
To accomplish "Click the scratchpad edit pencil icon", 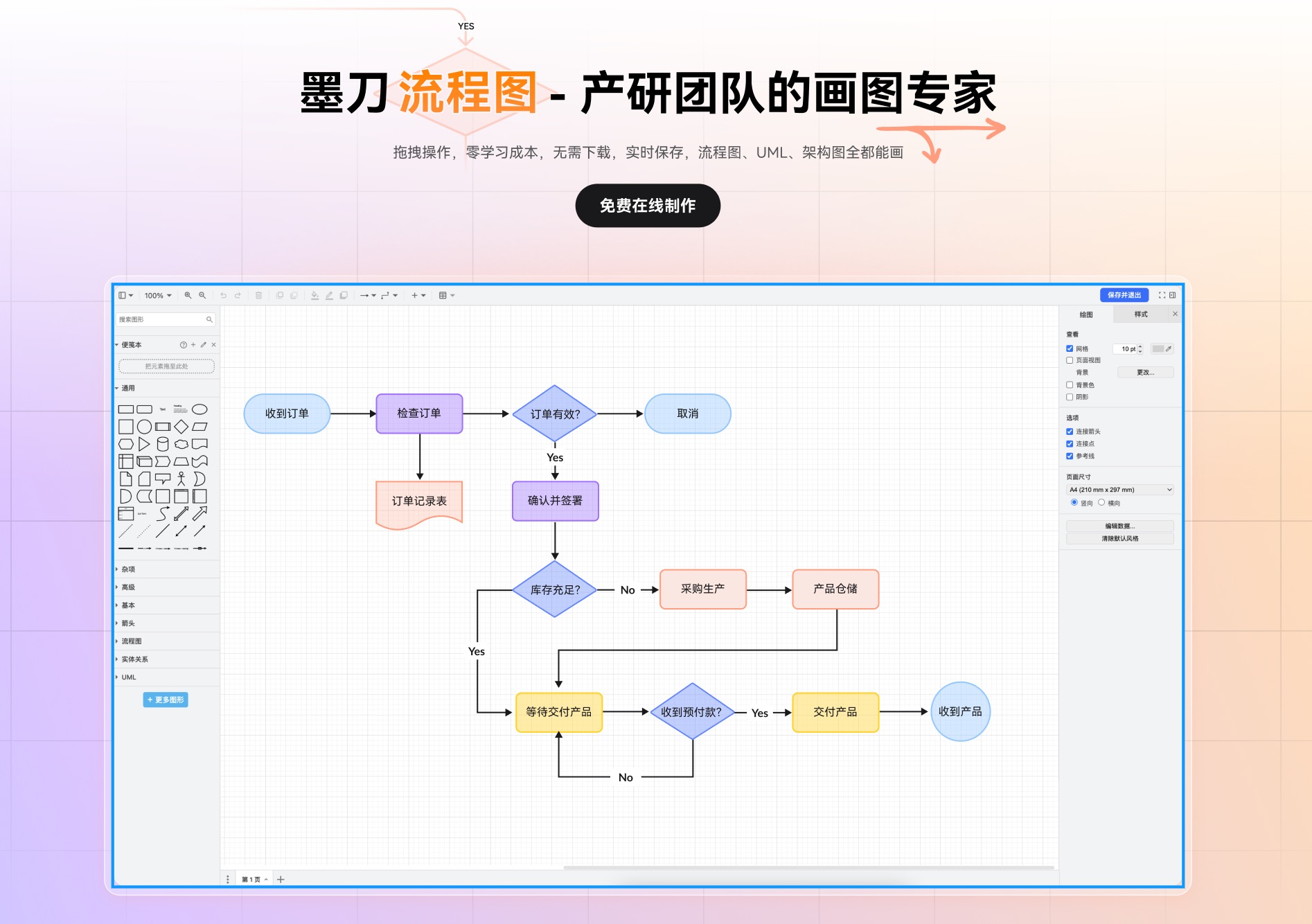I will (203, 344).
